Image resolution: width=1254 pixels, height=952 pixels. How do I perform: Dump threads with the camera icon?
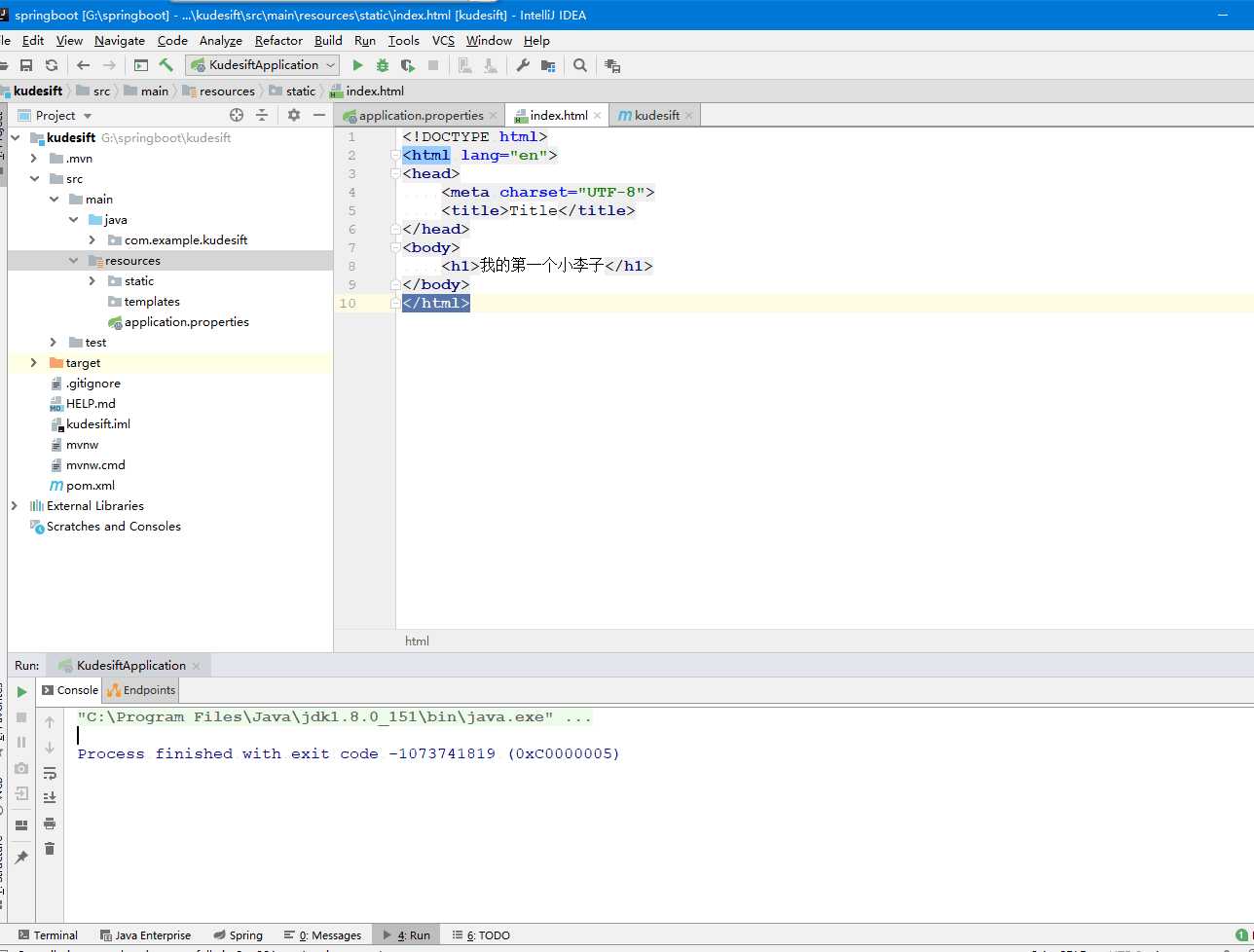click(21, 768)
